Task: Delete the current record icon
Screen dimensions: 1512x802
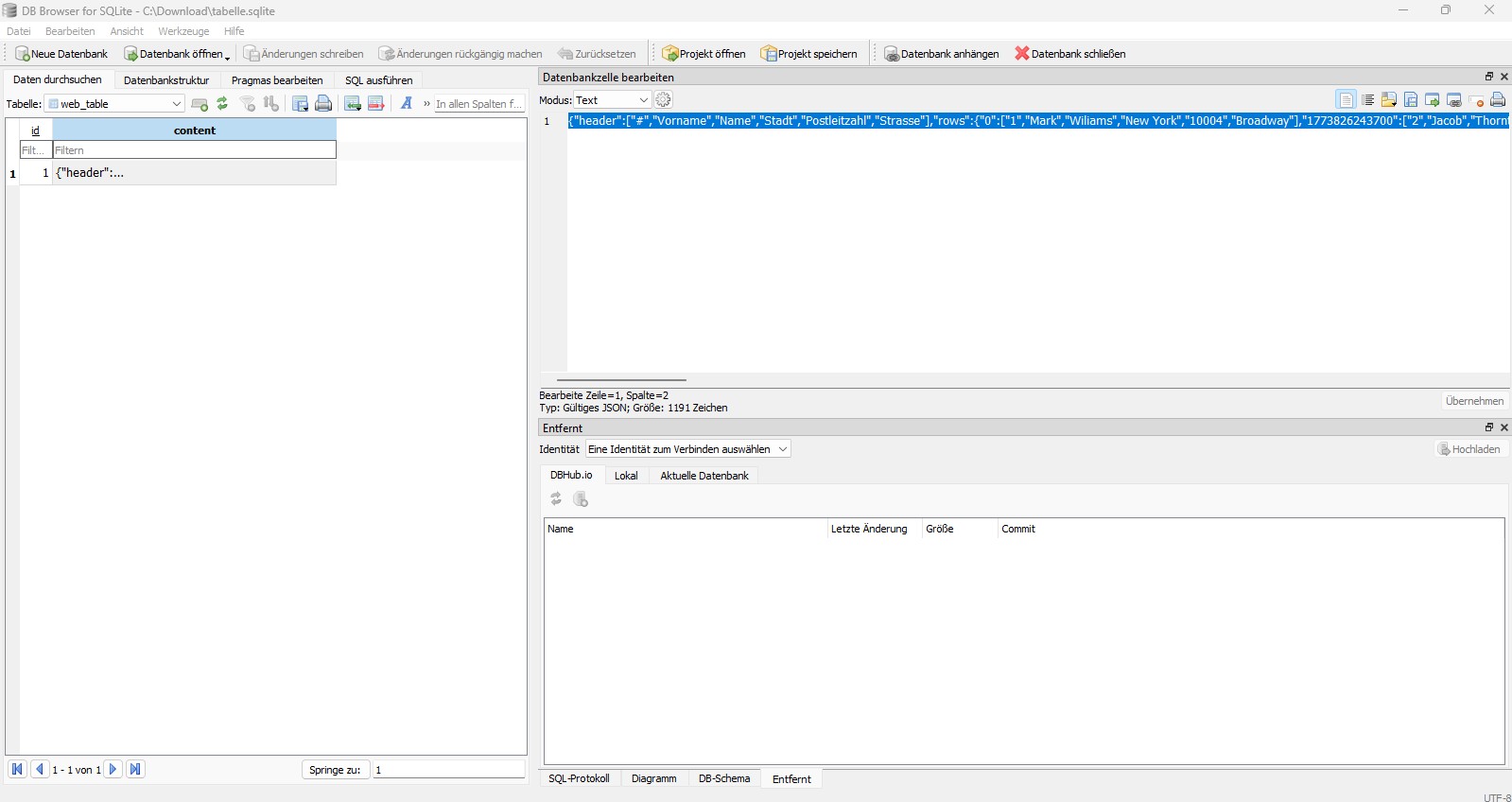Action: coord(375,104)
